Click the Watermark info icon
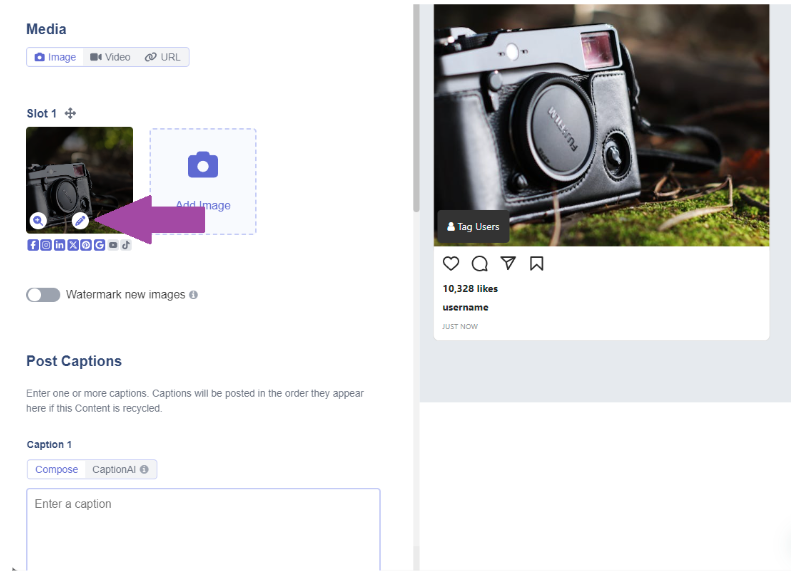 click(193, 295)
